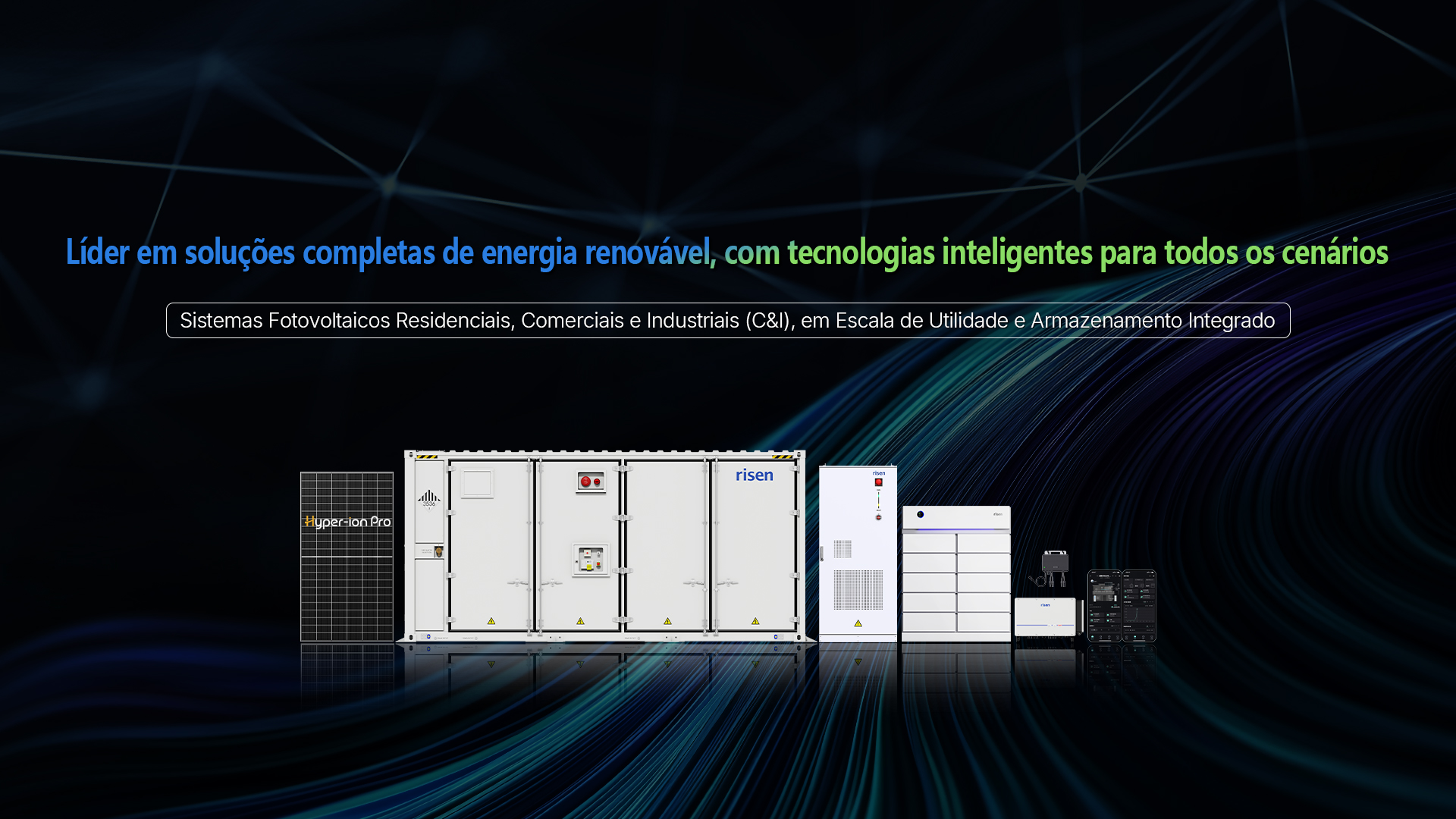Click the blue circular light on battery stack
The width and height of the screenshot is (1456, 819).
(921, 514)
